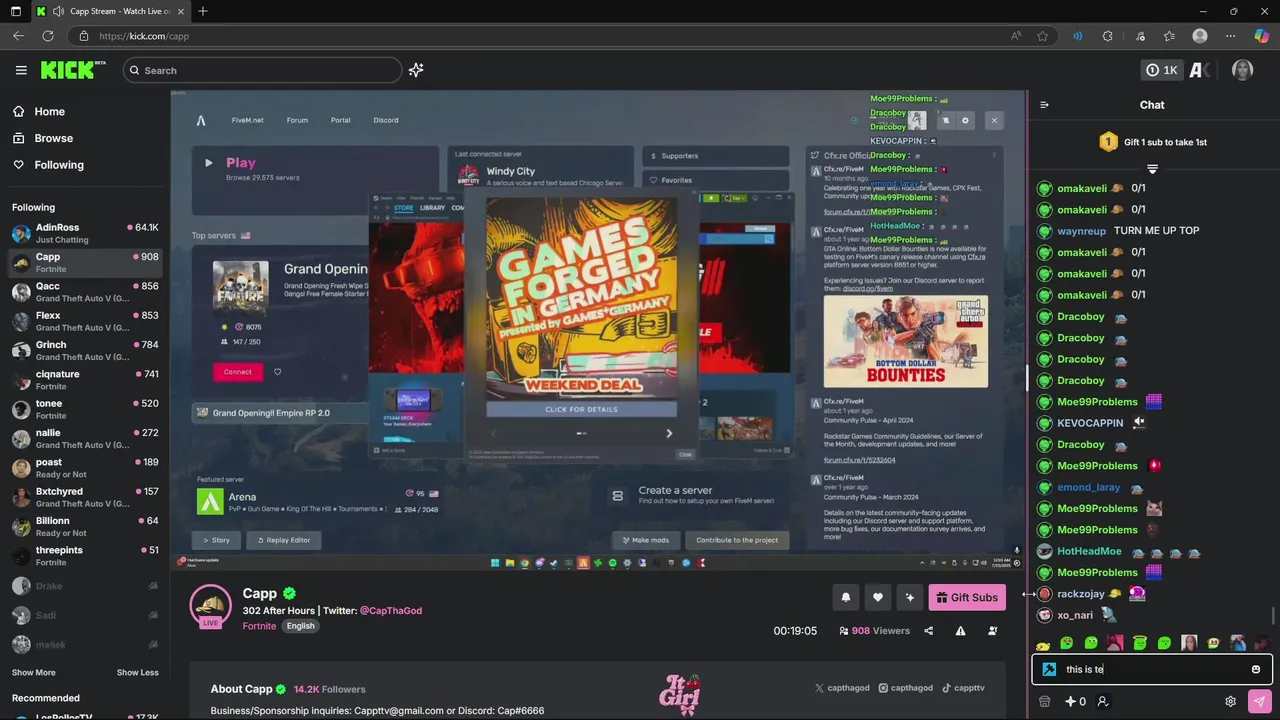Open chat identity user icon
Viewport: 1280px width, 720px height.
[1103, 702]
